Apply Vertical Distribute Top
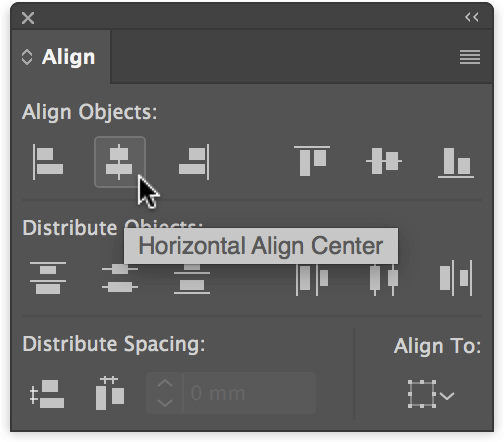 [48, 278]
